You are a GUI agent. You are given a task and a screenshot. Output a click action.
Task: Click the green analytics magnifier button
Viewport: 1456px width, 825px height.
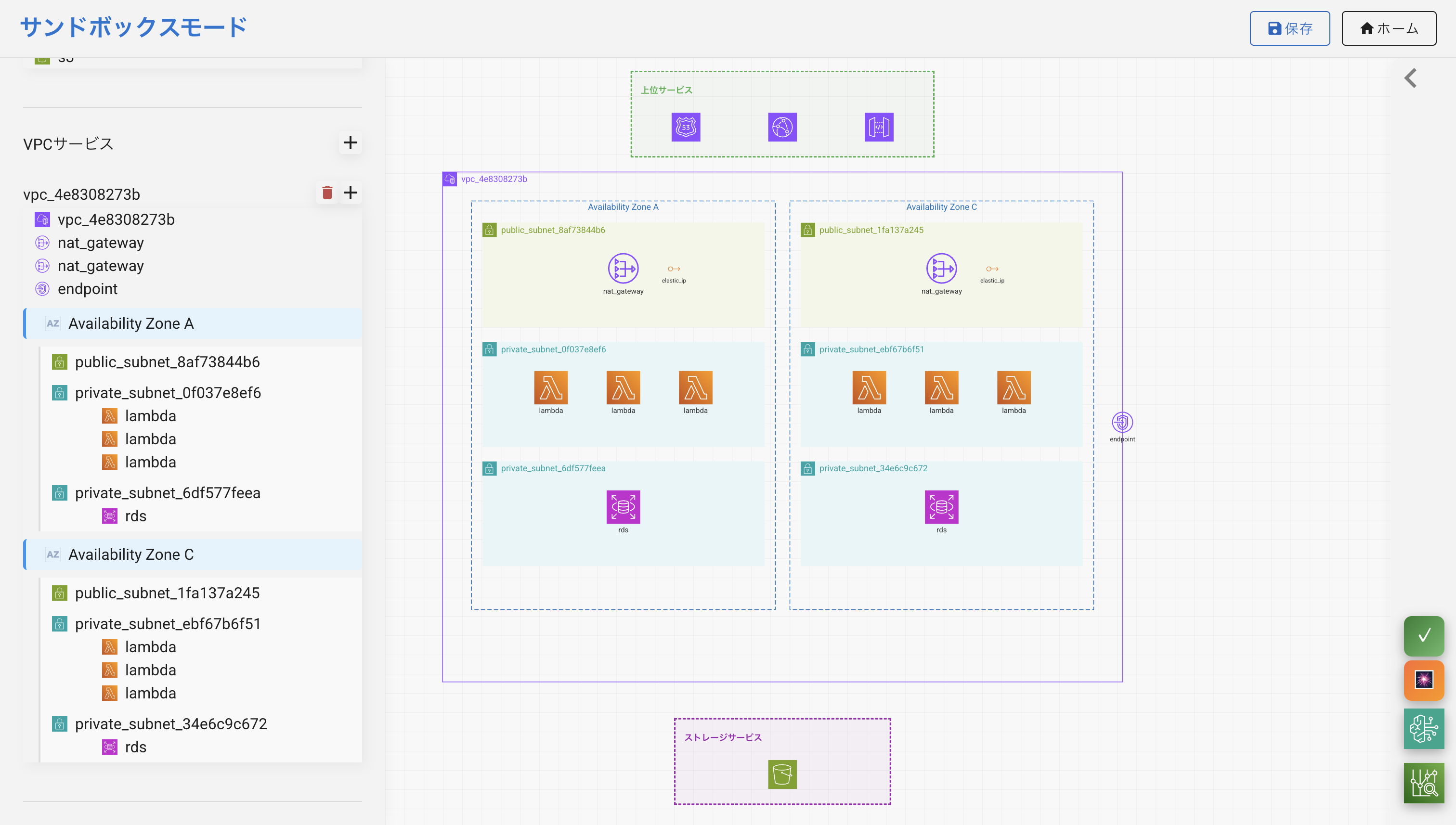tap(1424, 783)
